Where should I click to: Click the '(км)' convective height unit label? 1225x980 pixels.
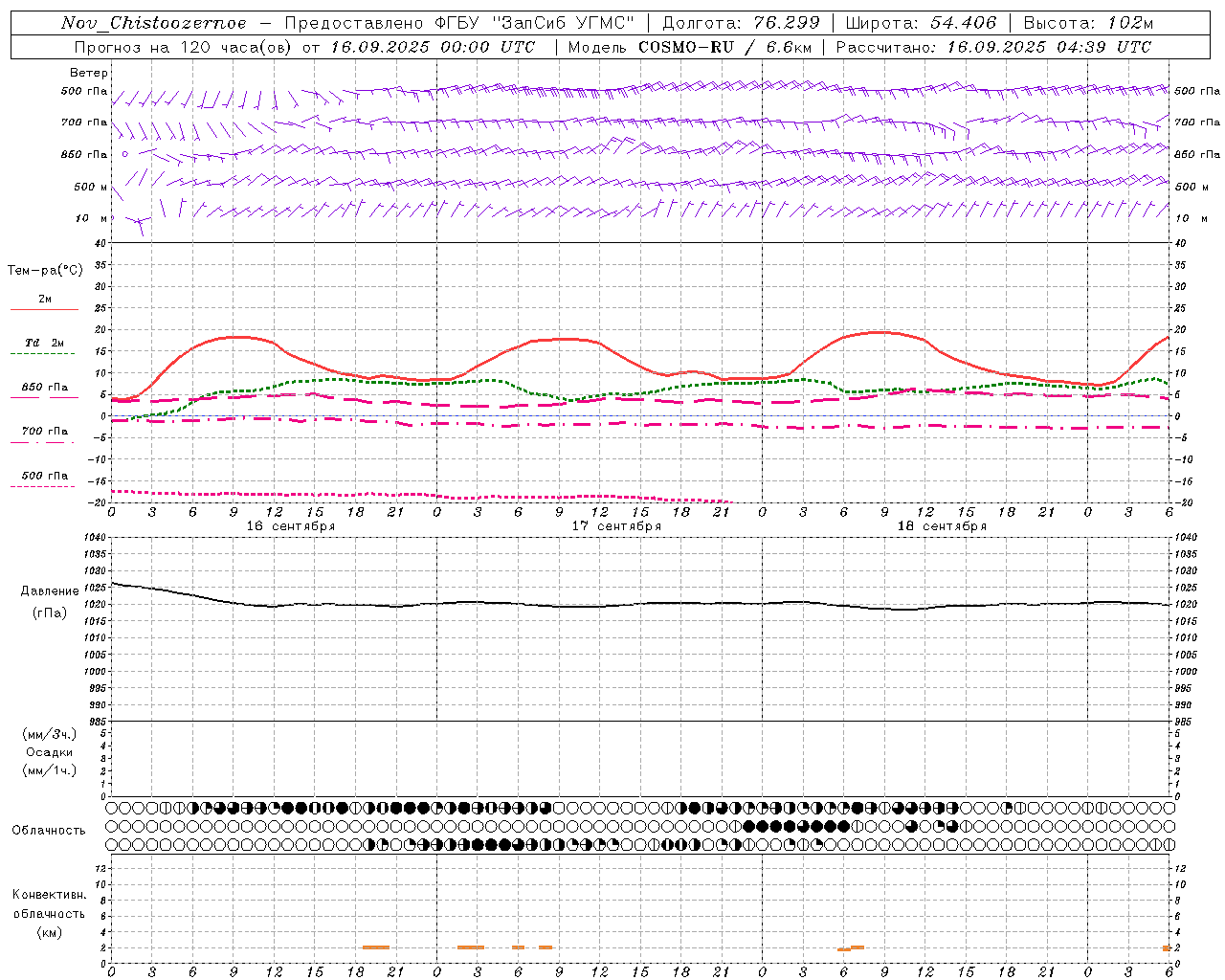pyautogui.click(x=49, y=932)
